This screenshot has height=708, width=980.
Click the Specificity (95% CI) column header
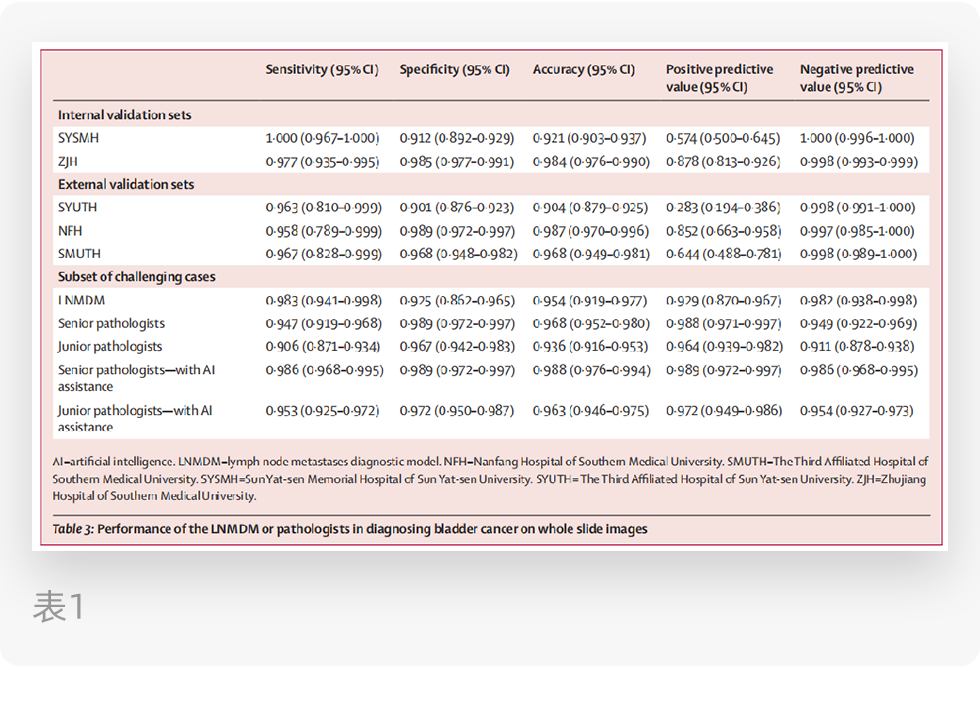[x=454, y=69]
